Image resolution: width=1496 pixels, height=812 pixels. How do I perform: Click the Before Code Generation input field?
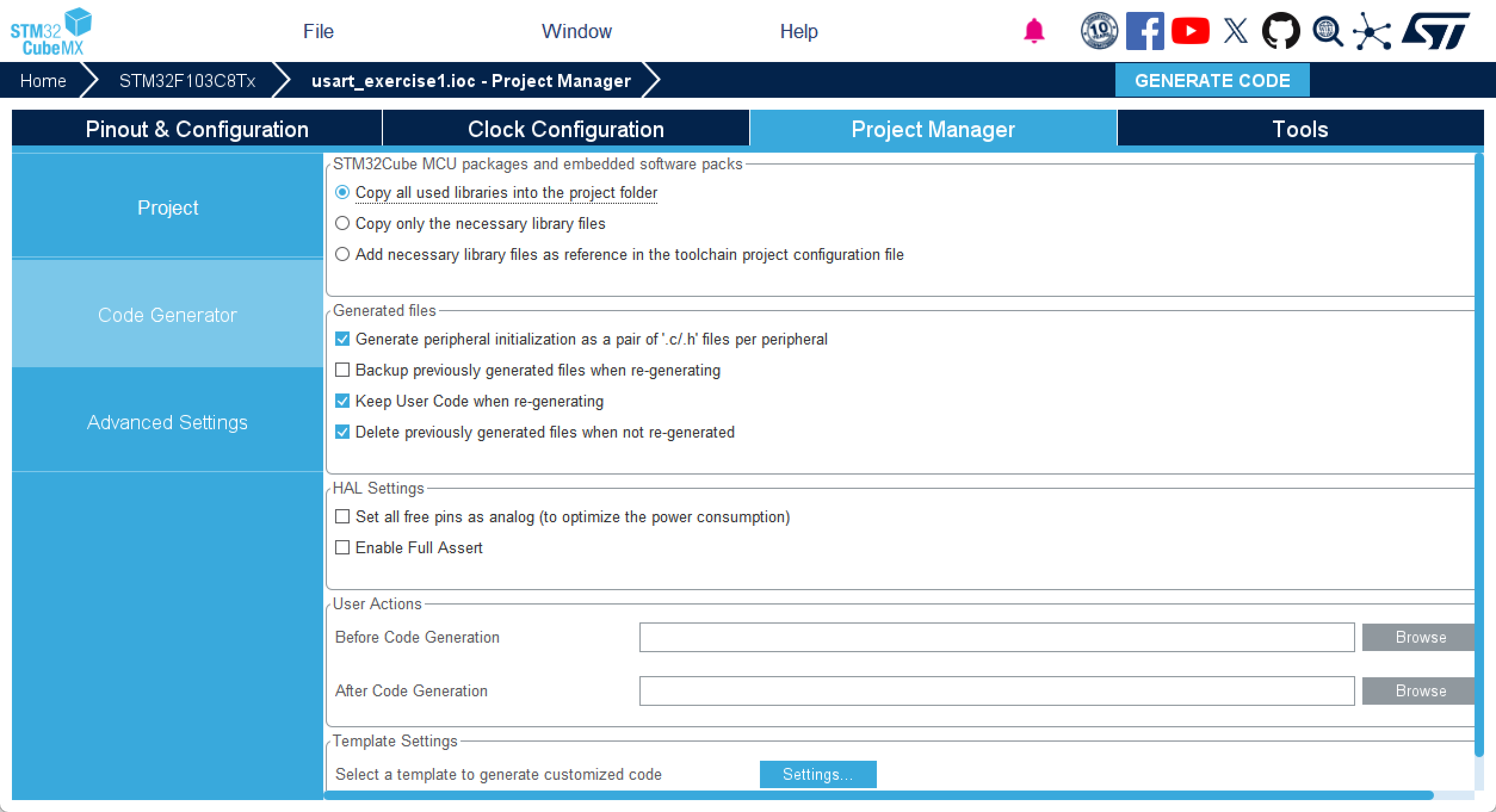click(996, 637)
